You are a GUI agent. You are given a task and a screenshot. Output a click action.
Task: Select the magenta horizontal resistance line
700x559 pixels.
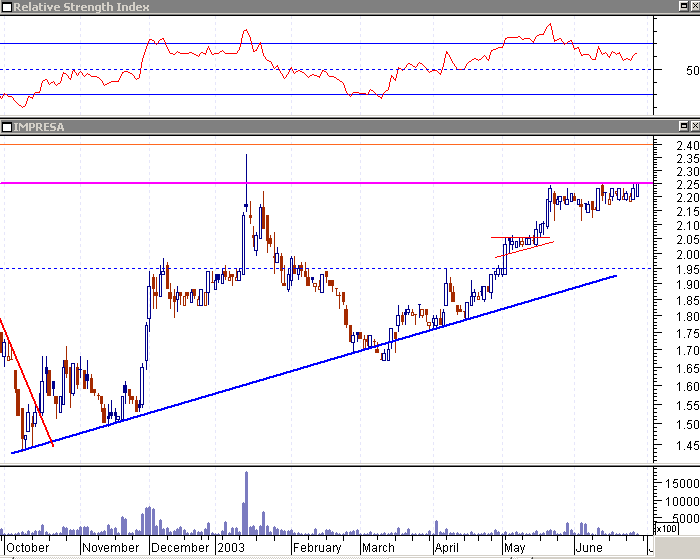(326, 183)
